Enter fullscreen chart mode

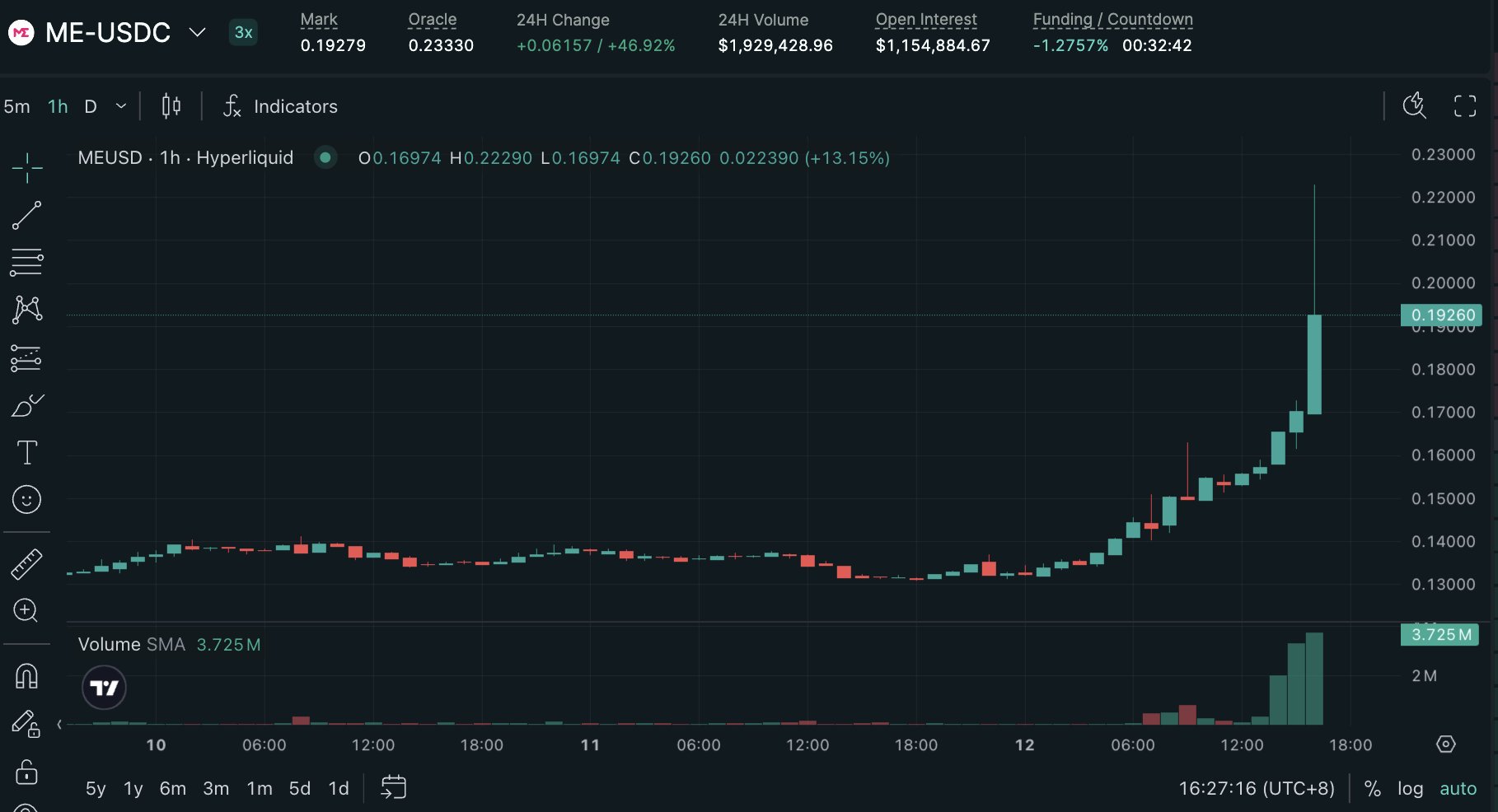(1465, 105)
